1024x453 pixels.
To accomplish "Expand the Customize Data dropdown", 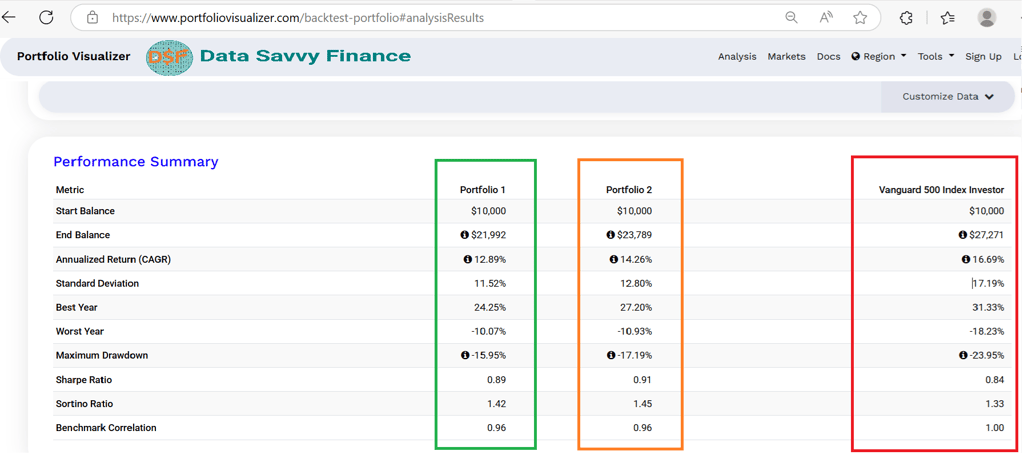I will click(x=948, y=97).
